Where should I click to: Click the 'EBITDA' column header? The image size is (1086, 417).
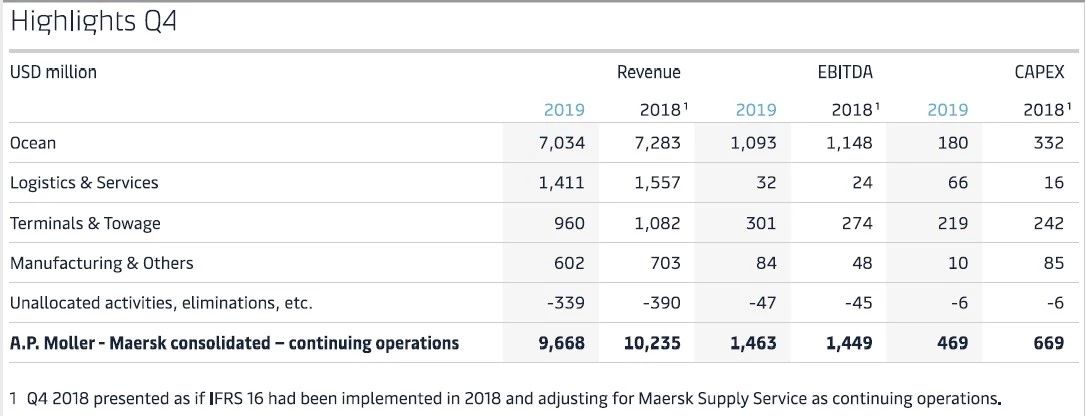click(845, 72)
